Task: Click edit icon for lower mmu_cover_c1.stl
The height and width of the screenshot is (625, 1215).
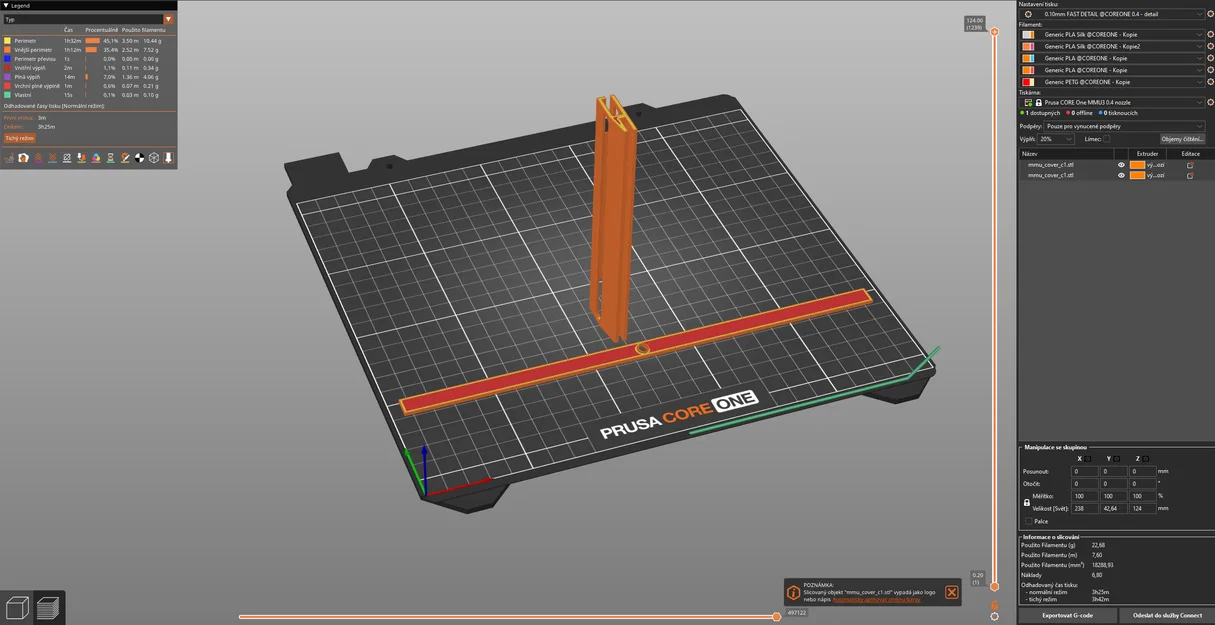Action: pos(1190,175)
